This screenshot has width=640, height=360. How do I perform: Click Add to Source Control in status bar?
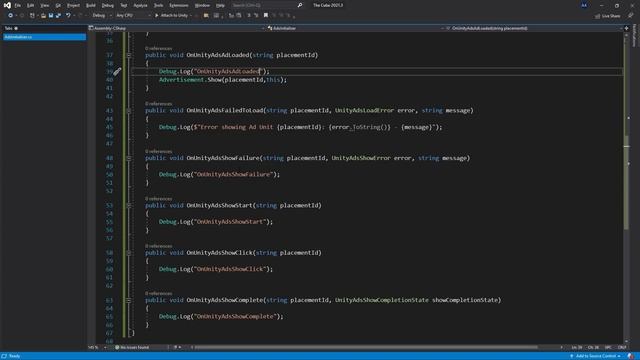596,356
